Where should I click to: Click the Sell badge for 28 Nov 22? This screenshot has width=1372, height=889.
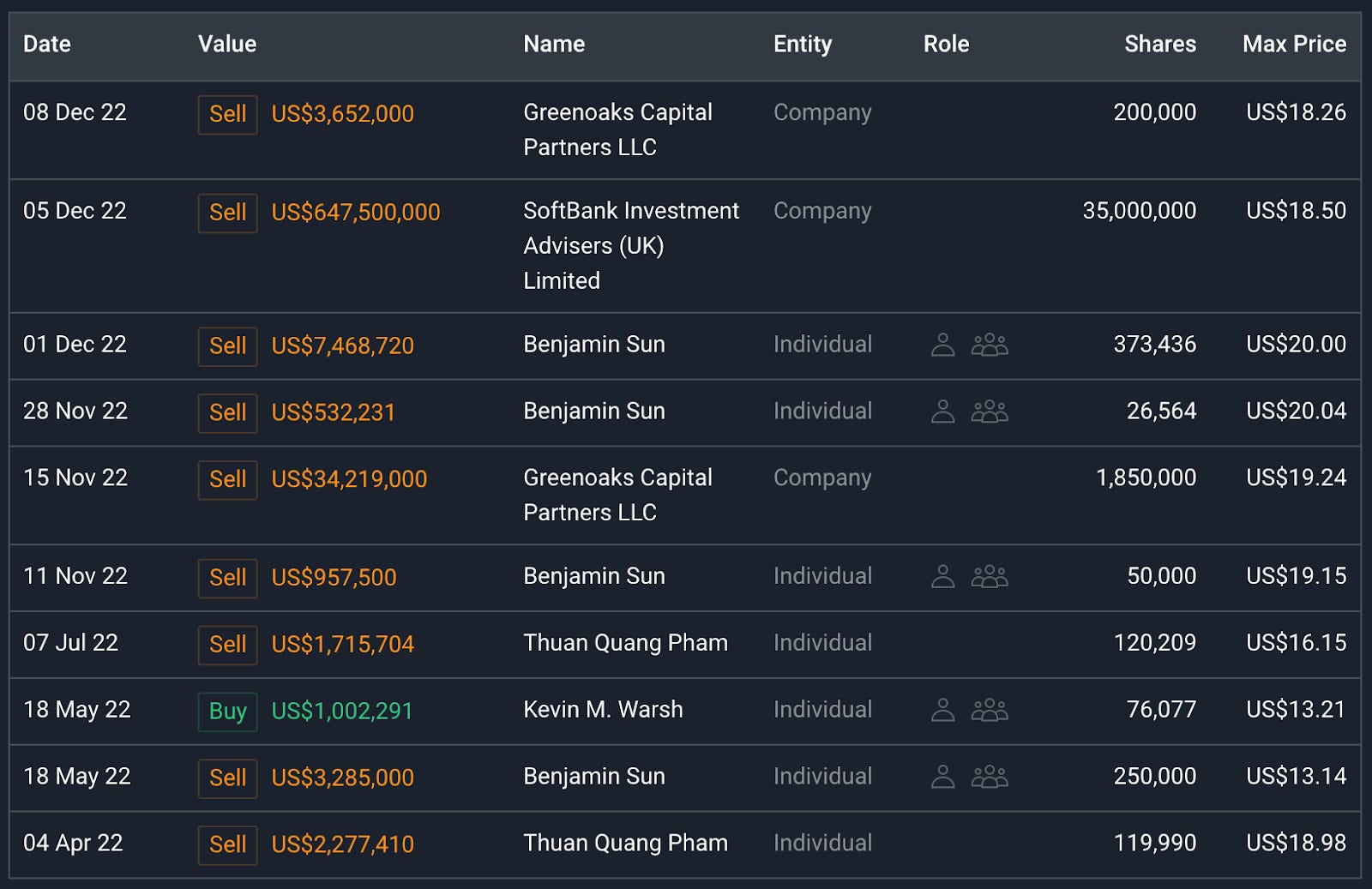[227, 413]
